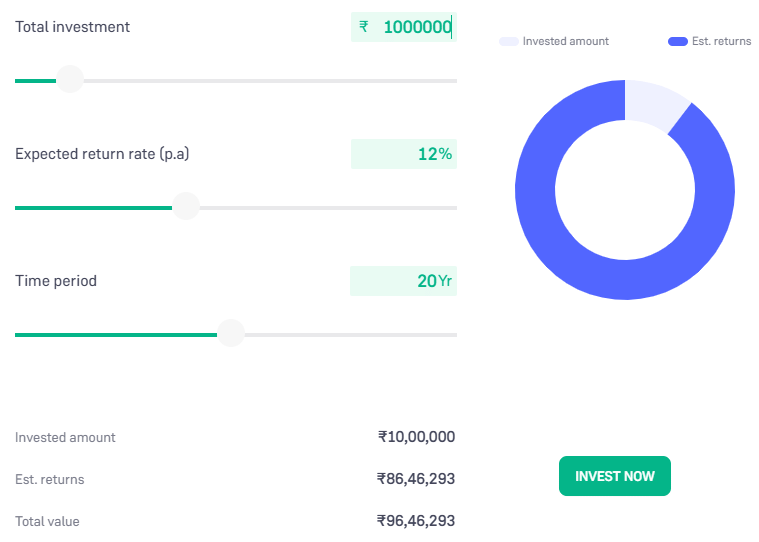The height and width of the screenshot is (542, 759).
Task: Grab the Expected return rate slider knob
Action: point(186,207)
